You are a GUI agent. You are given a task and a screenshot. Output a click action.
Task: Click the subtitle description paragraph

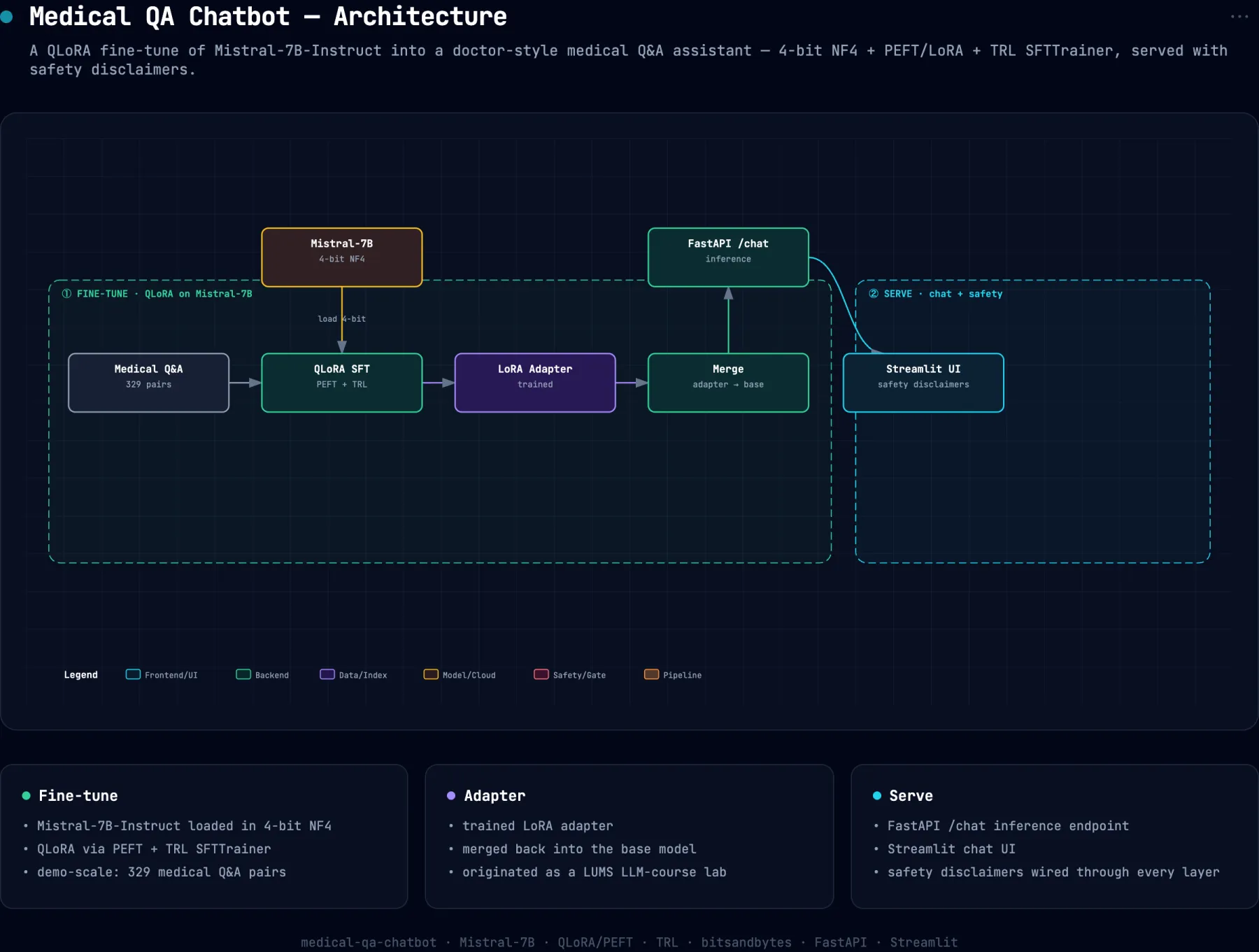[628, 60]
